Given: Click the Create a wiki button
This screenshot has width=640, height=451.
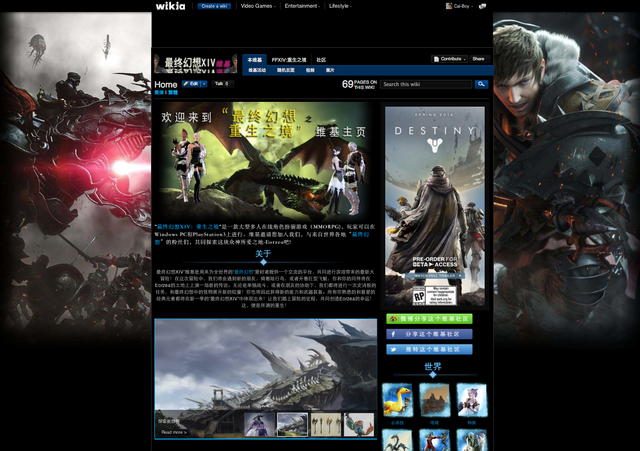Looking at the screenshot, I should [214, 6].
